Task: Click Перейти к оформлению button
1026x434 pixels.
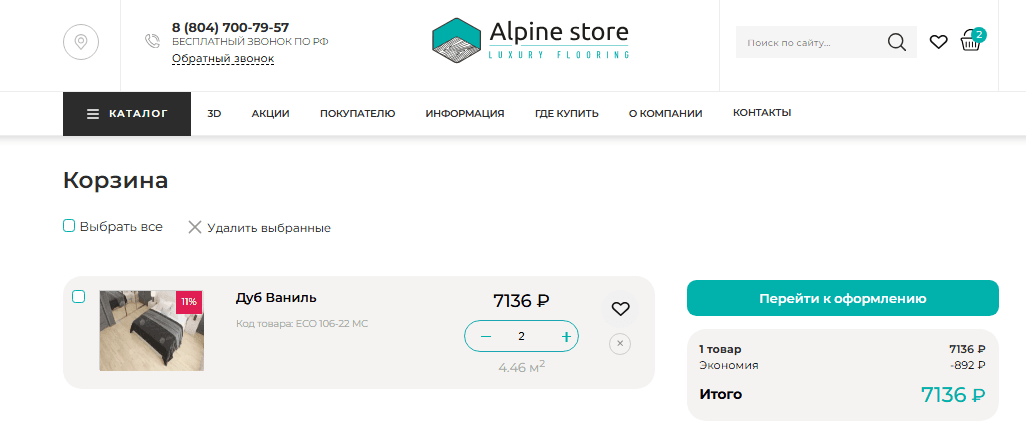Action: (x=842, y=298)
